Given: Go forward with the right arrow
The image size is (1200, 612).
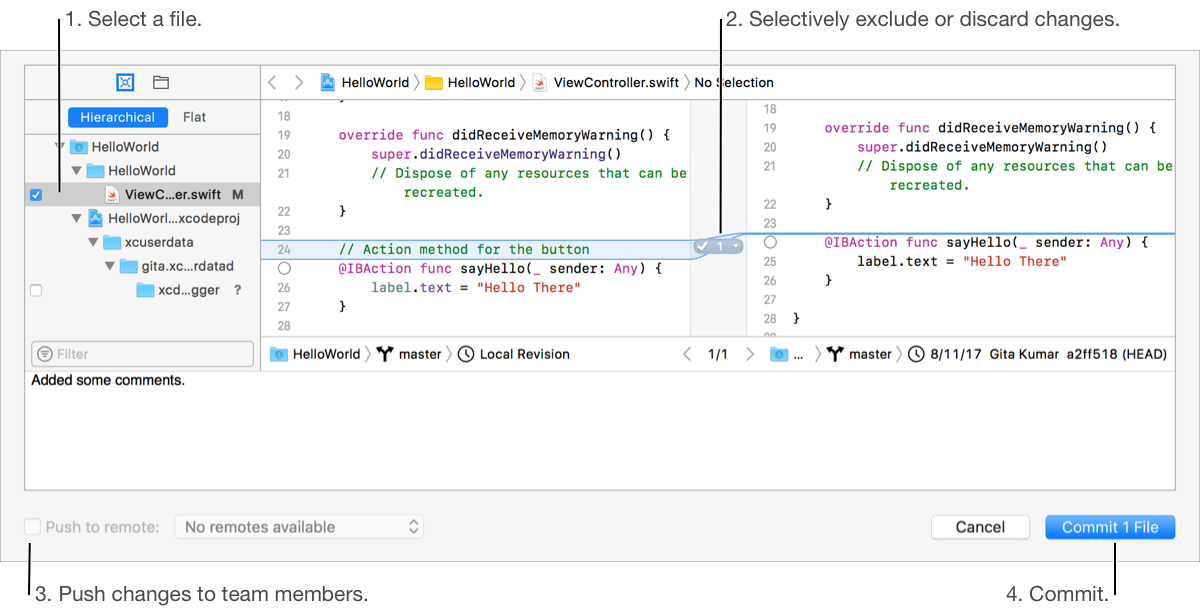Looking at the screenshot, I should (x=298, y=83).
